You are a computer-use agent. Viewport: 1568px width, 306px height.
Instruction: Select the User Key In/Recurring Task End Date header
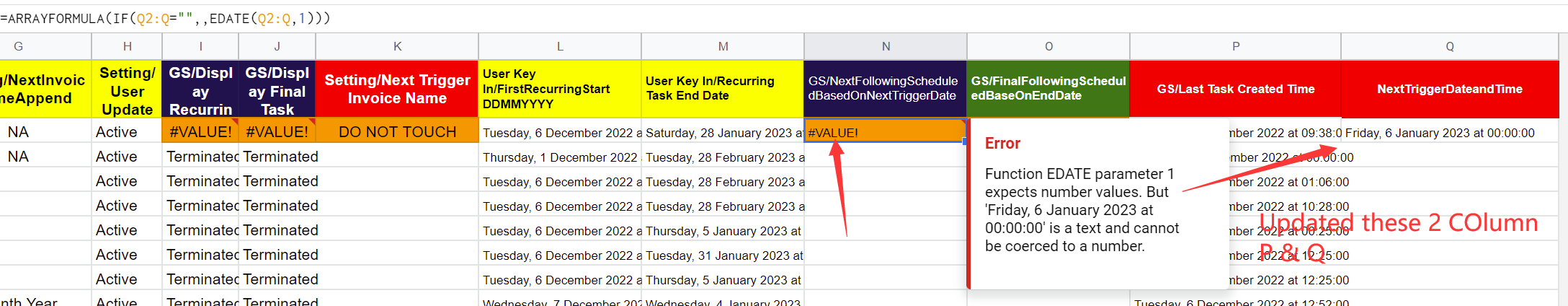[x=723, y=89]
